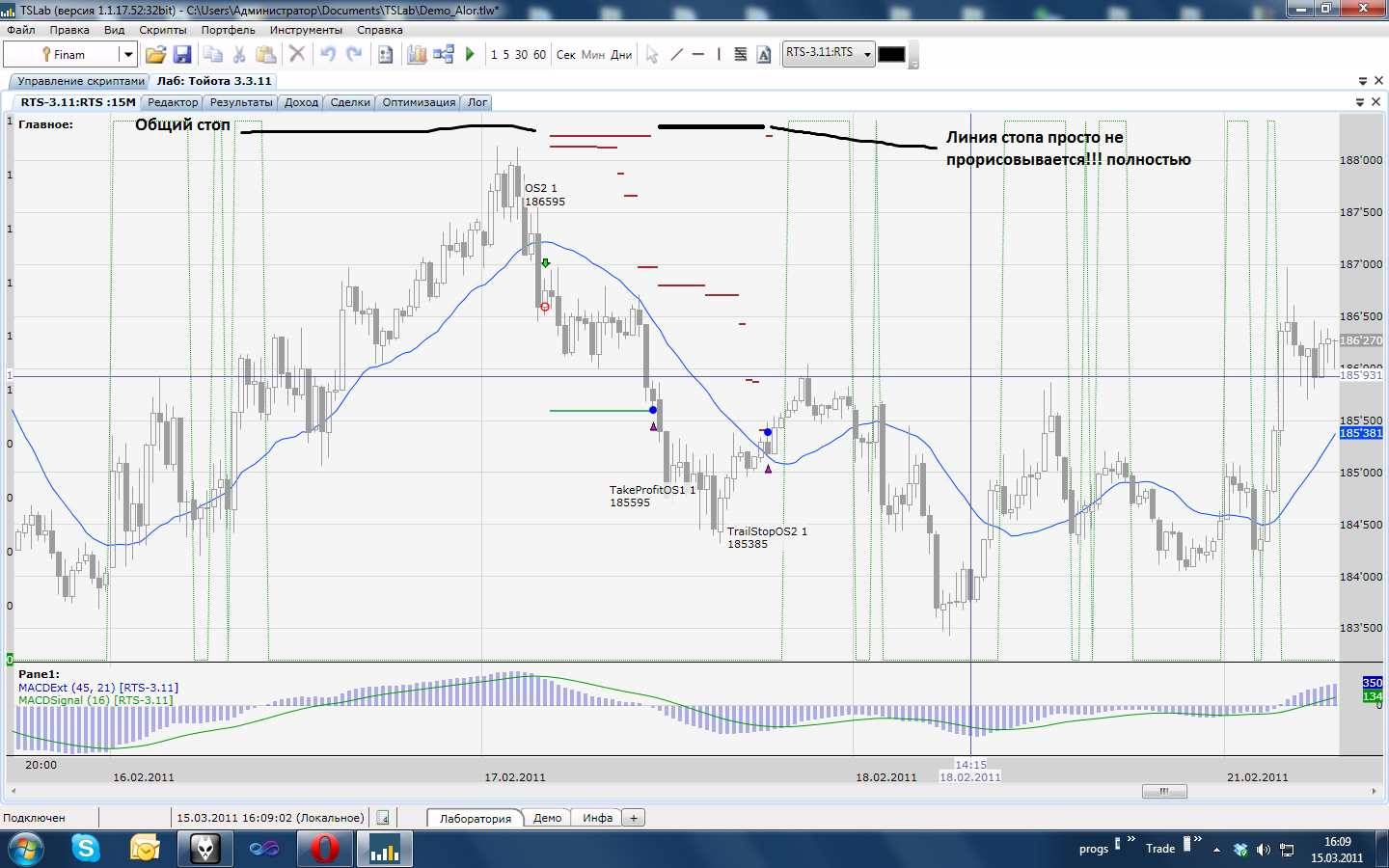Image resolution: width=1389 pixels, height=868 pixels.
Task: Open Skype from the taskbar
Action: coord(86,849)
